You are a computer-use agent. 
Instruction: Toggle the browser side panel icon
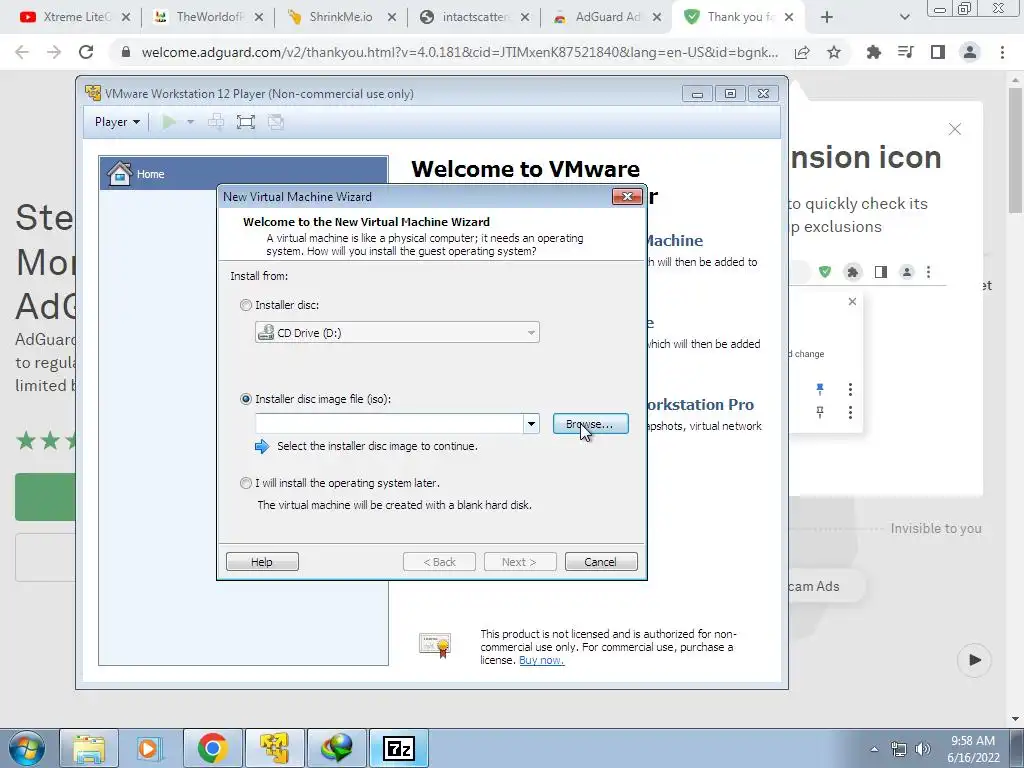click(x=938, y=52)
